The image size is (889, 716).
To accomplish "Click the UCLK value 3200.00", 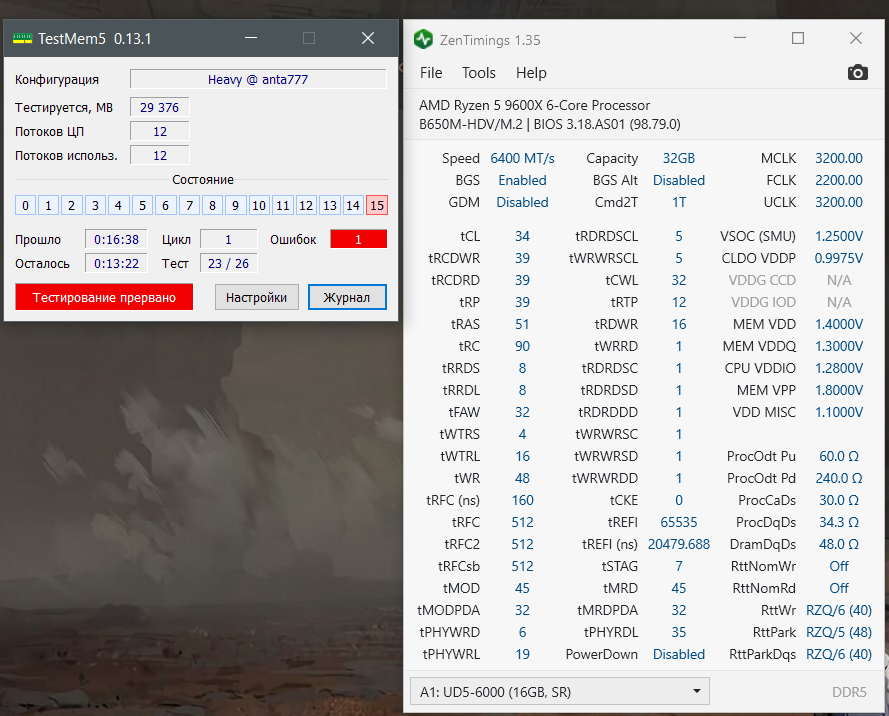I will point(839,202).
